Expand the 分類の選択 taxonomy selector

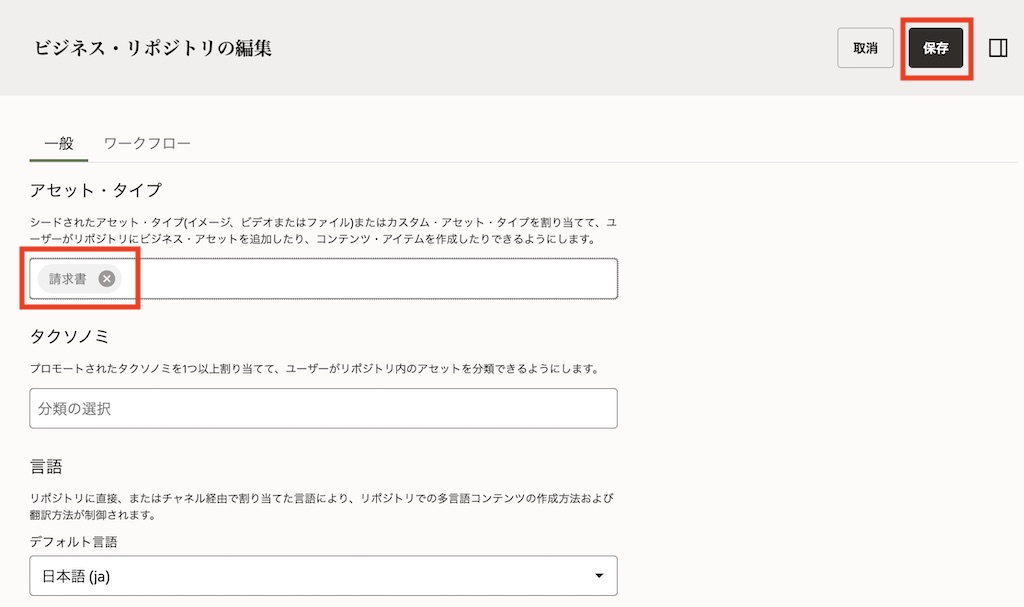(x=320, y=408)
